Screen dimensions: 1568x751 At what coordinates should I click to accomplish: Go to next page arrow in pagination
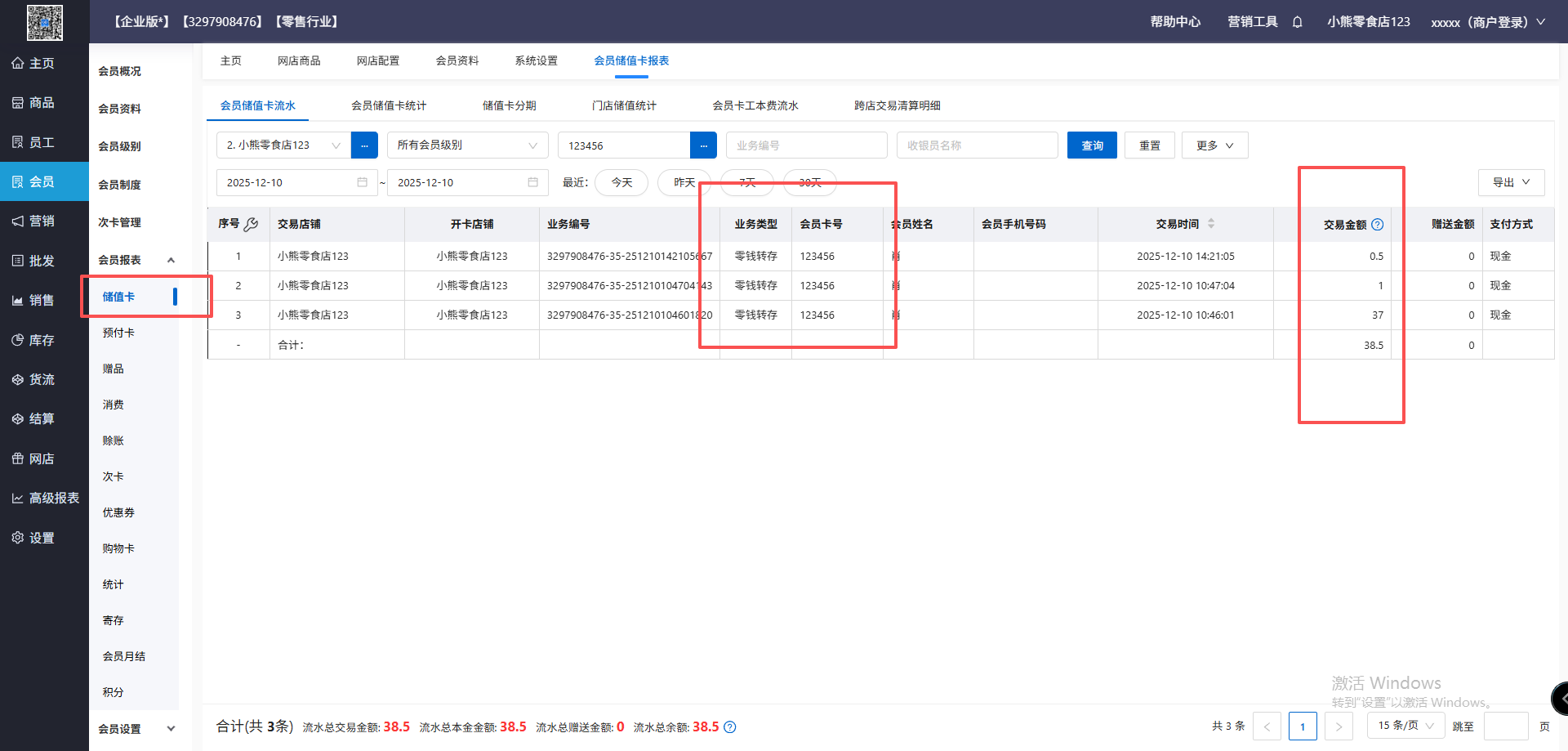click(1339, 726)
